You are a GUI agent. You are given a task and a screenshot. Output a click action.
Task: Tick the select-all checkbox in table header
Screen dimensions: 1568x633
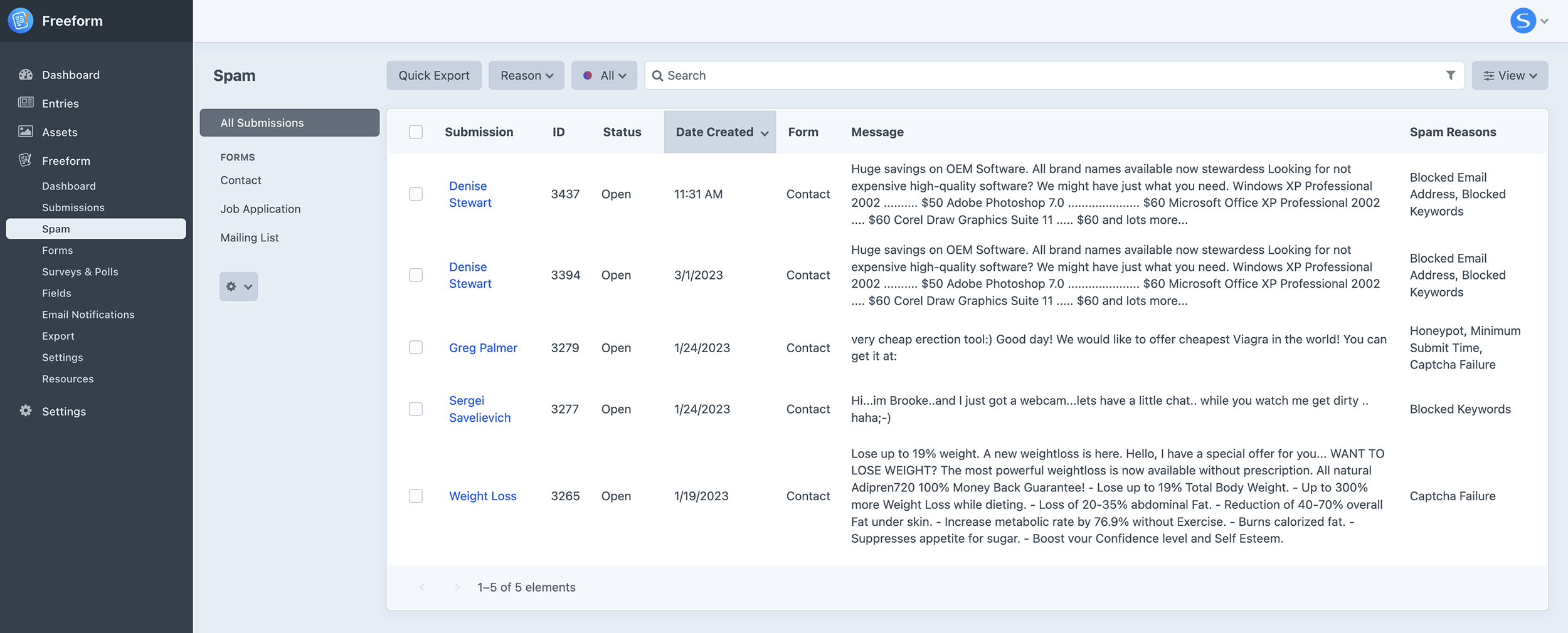point(416,132)
